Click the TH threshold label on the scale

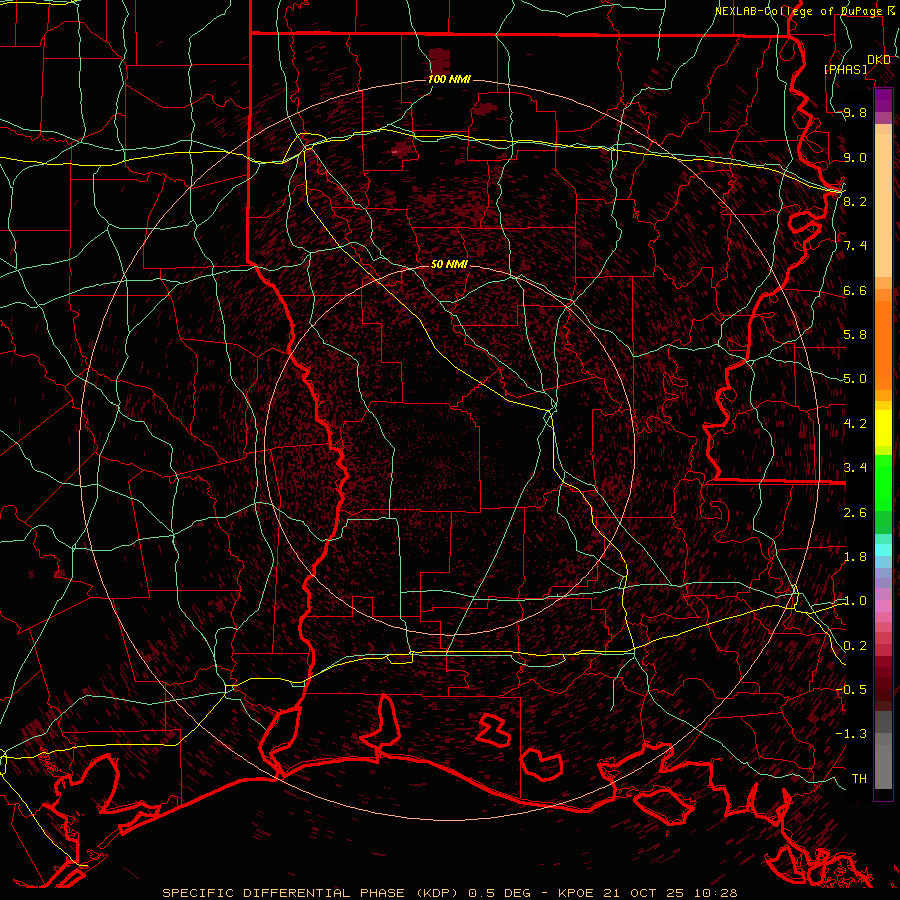pyautogui.click(x=859, y=778)
